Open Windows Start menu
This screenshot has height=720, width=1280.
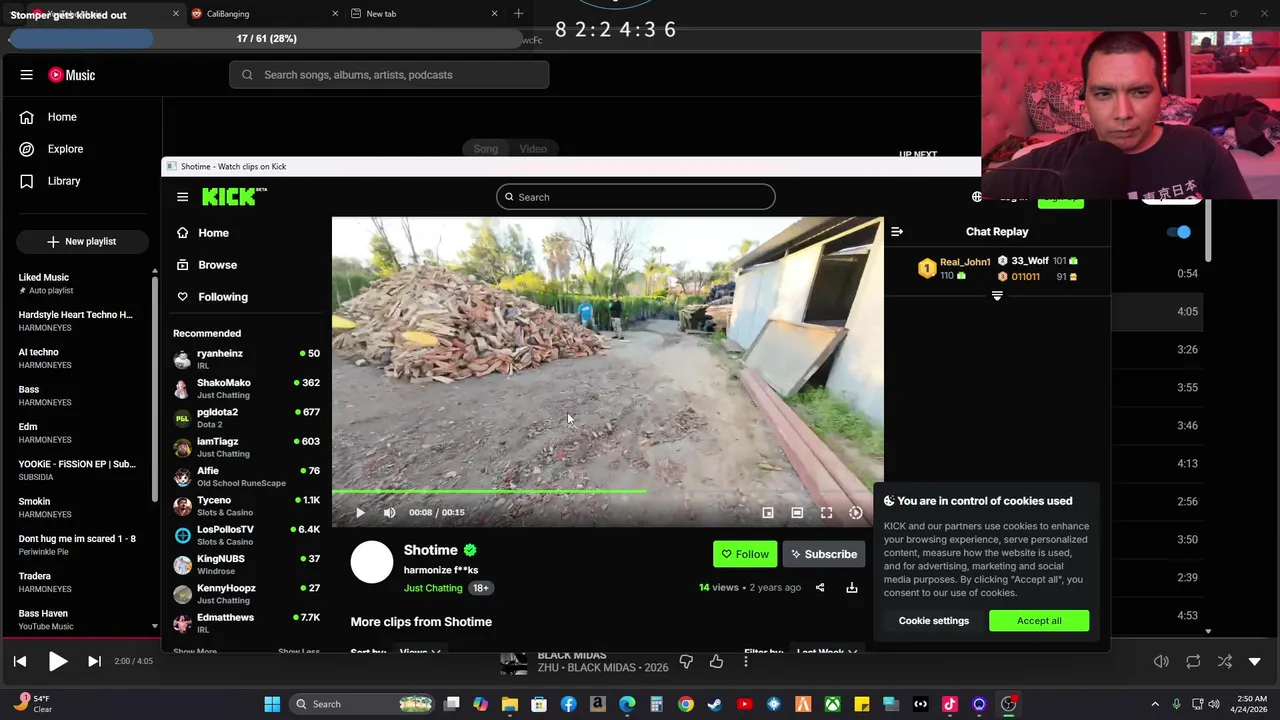pos(272,704)
